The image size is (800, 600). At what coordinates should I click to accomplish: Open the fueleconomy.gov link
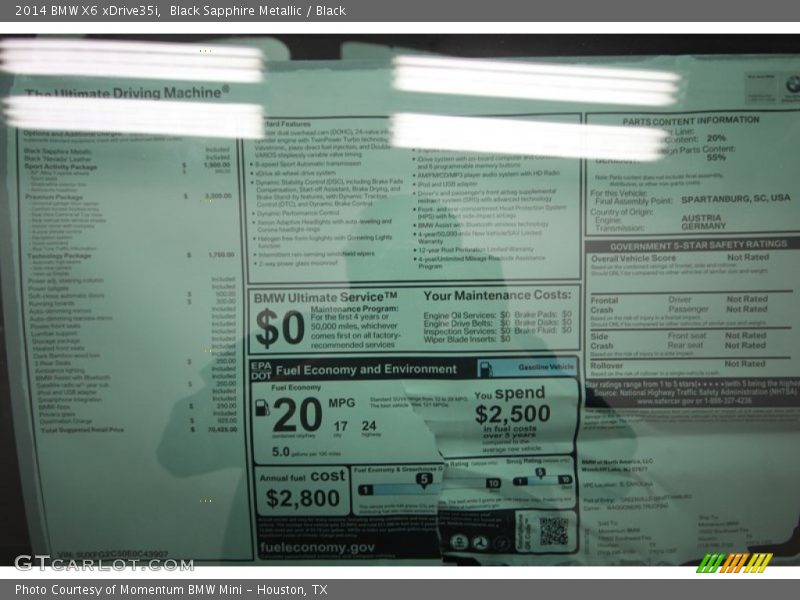tap(317, 547)
